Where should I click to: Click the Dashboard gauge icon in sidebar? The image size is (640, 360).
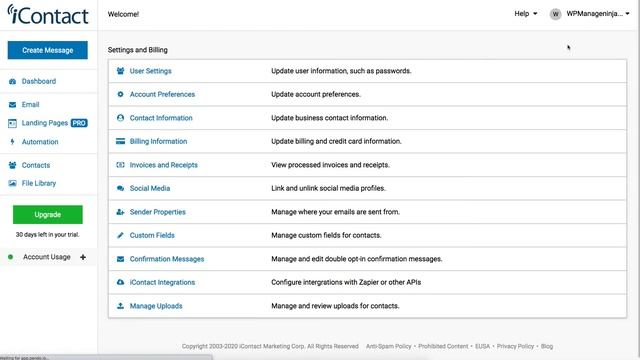click(12, 82)
